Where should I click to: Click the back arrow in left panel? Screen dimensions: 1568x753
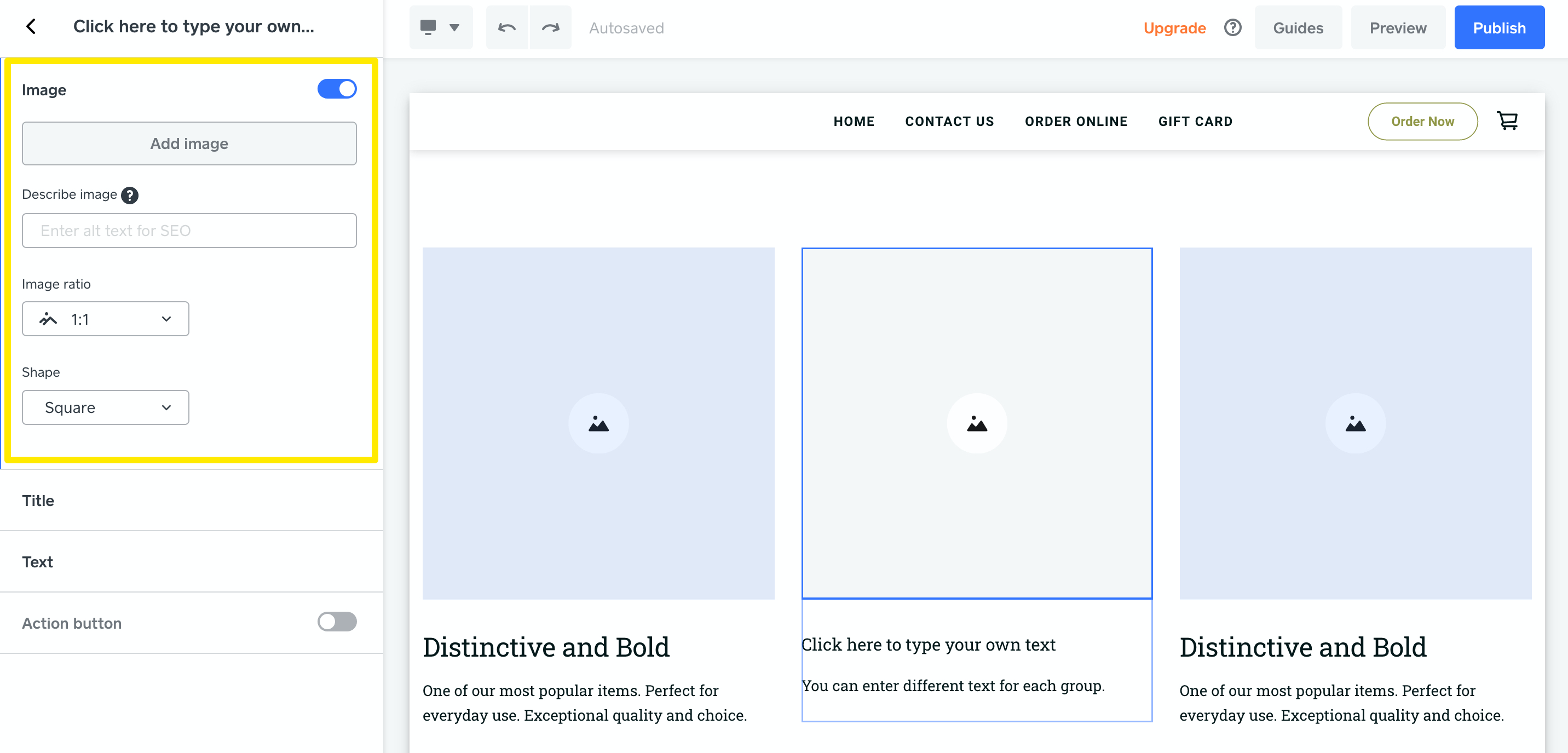[x=31, y=26]
